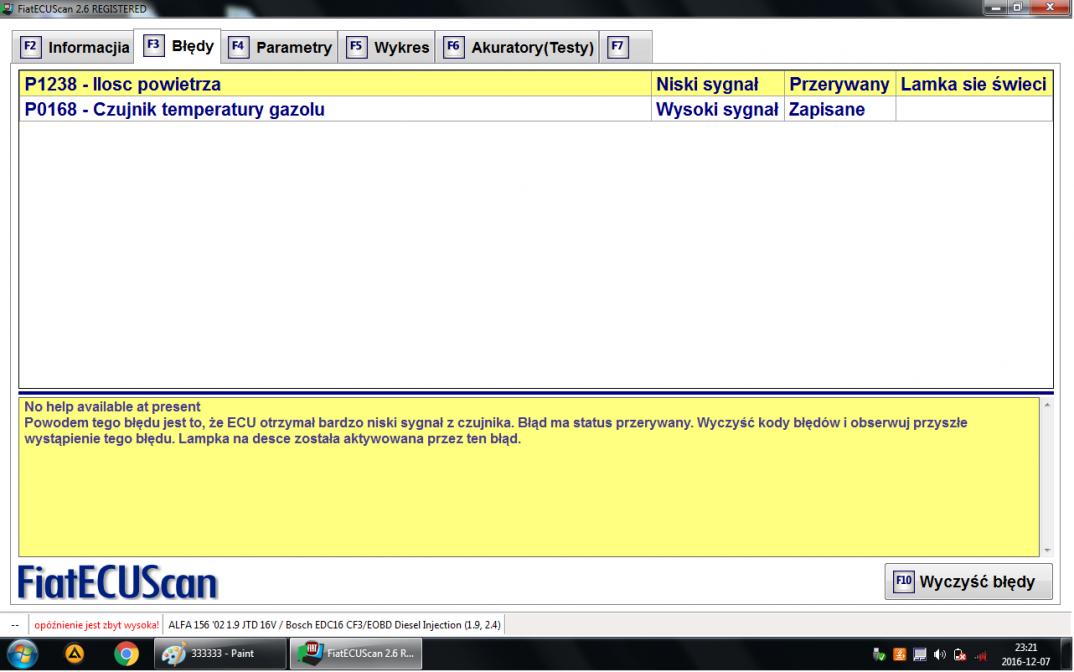
Task: Select error row P0168 - Czujnik temperatury gazolu
Action: pyautogui.click(x=536, y=110)
